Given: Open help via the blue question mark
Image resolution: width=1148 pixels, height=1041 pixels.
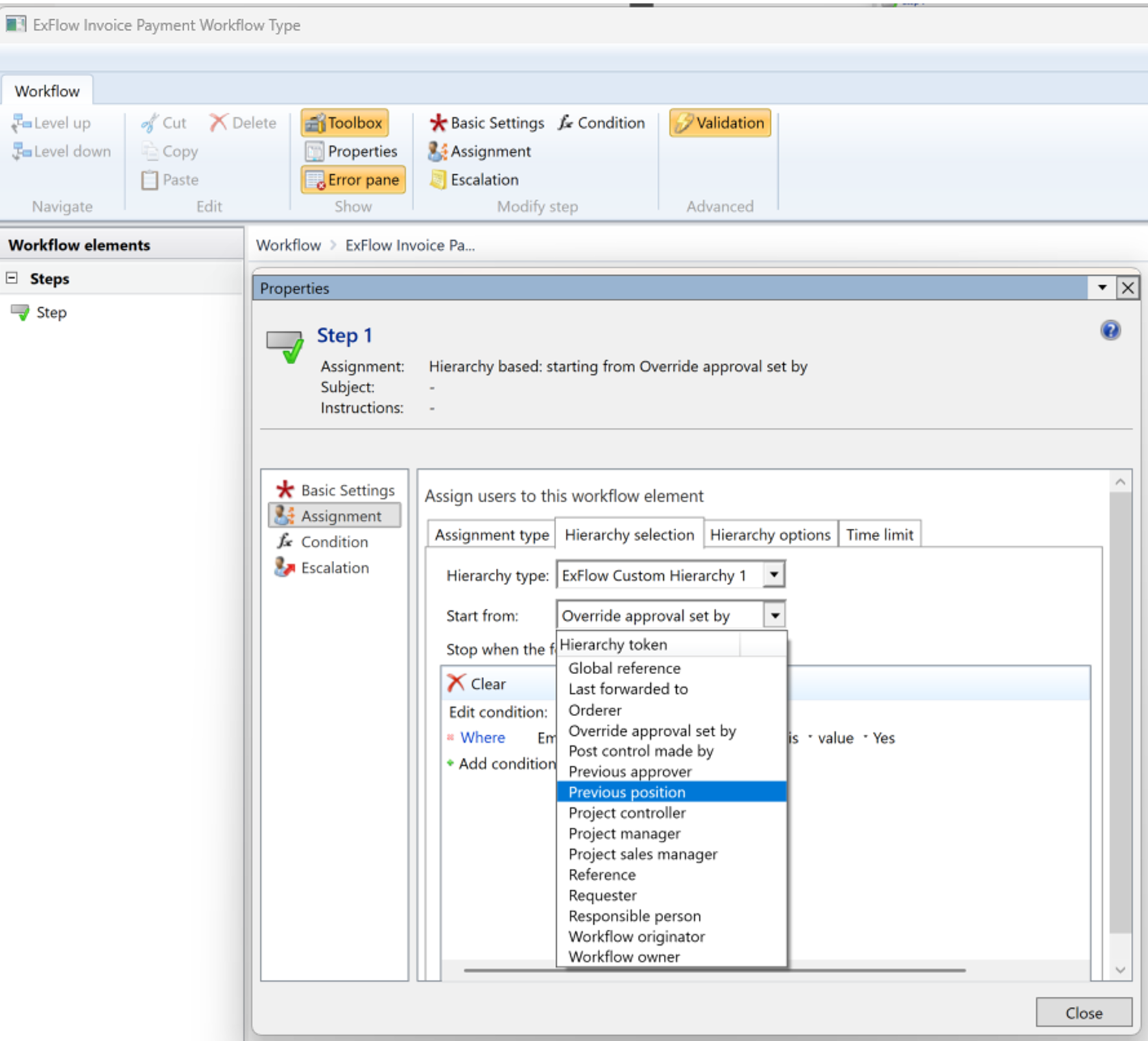Looking at the screenshot, I should click(x=1110, y=331).
